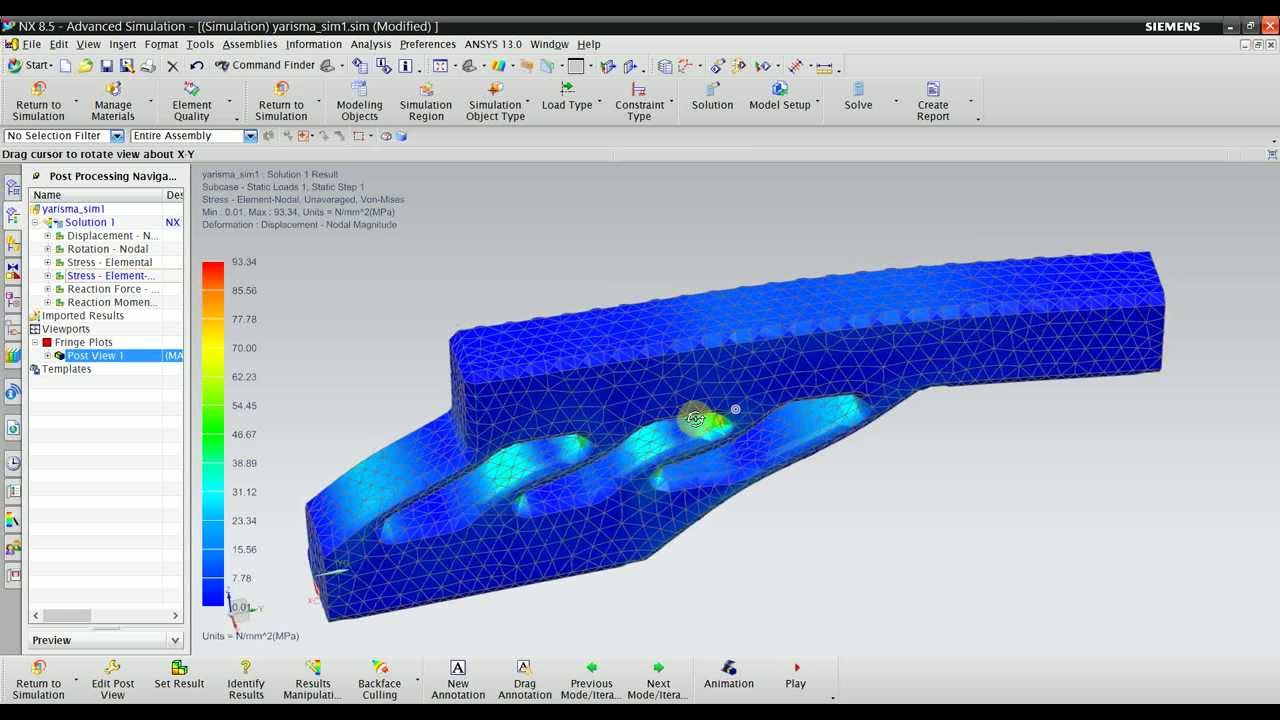The image size is (1280, 720).
Task: Expand the Reaction Force node
Action: (47, 289)
